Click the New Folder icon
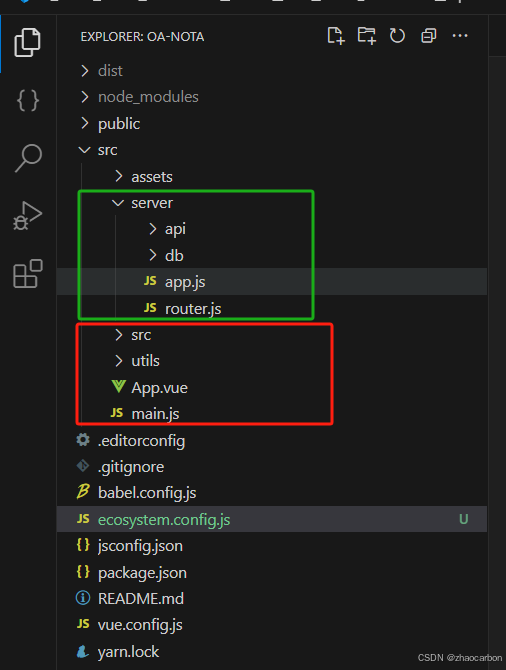506x670 pixels. (367, 36)
